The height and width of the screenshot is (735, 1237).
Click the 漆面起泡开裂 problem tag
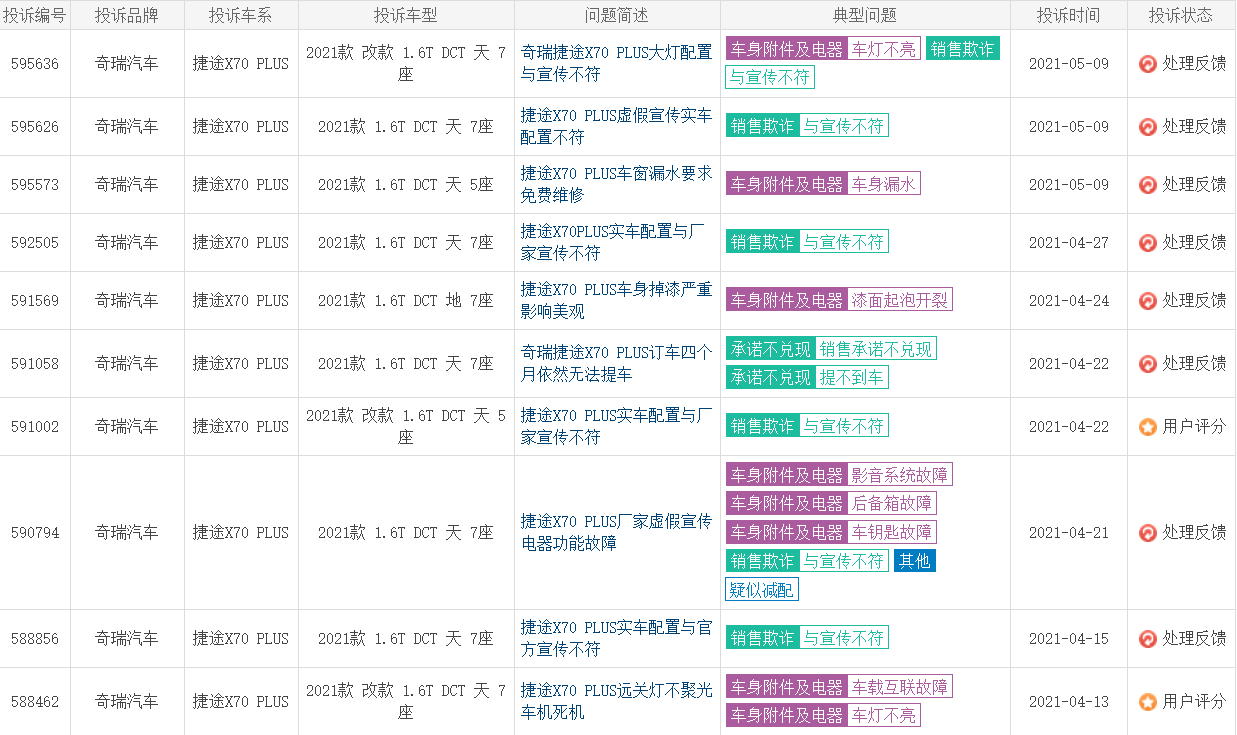click(x=900, y=300)
